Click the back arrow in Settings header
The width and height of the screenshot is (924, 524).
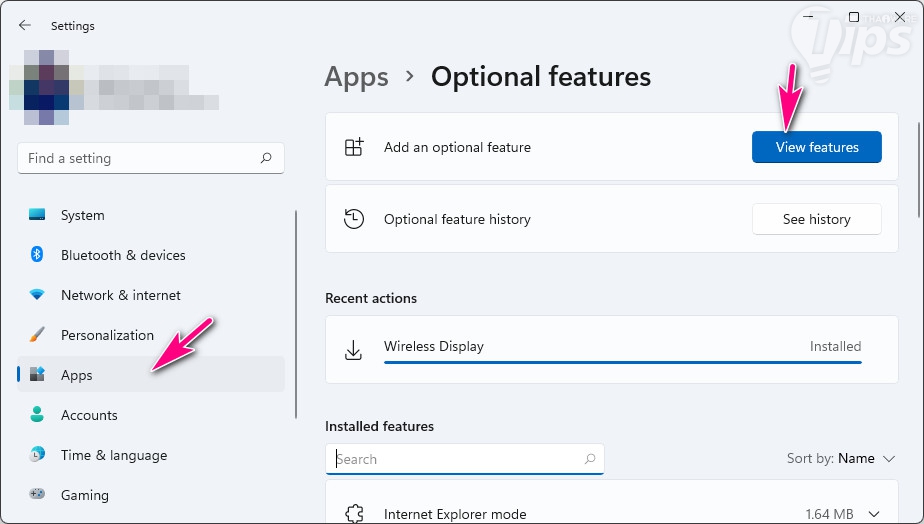pos(25,25)
